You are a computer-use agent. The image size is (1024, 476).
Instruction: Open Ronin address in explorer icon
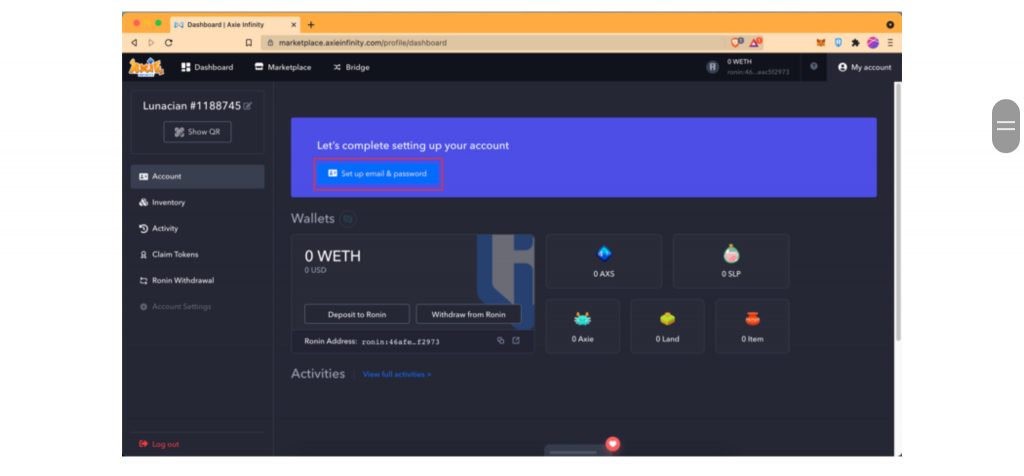click(x=516, y=340)
